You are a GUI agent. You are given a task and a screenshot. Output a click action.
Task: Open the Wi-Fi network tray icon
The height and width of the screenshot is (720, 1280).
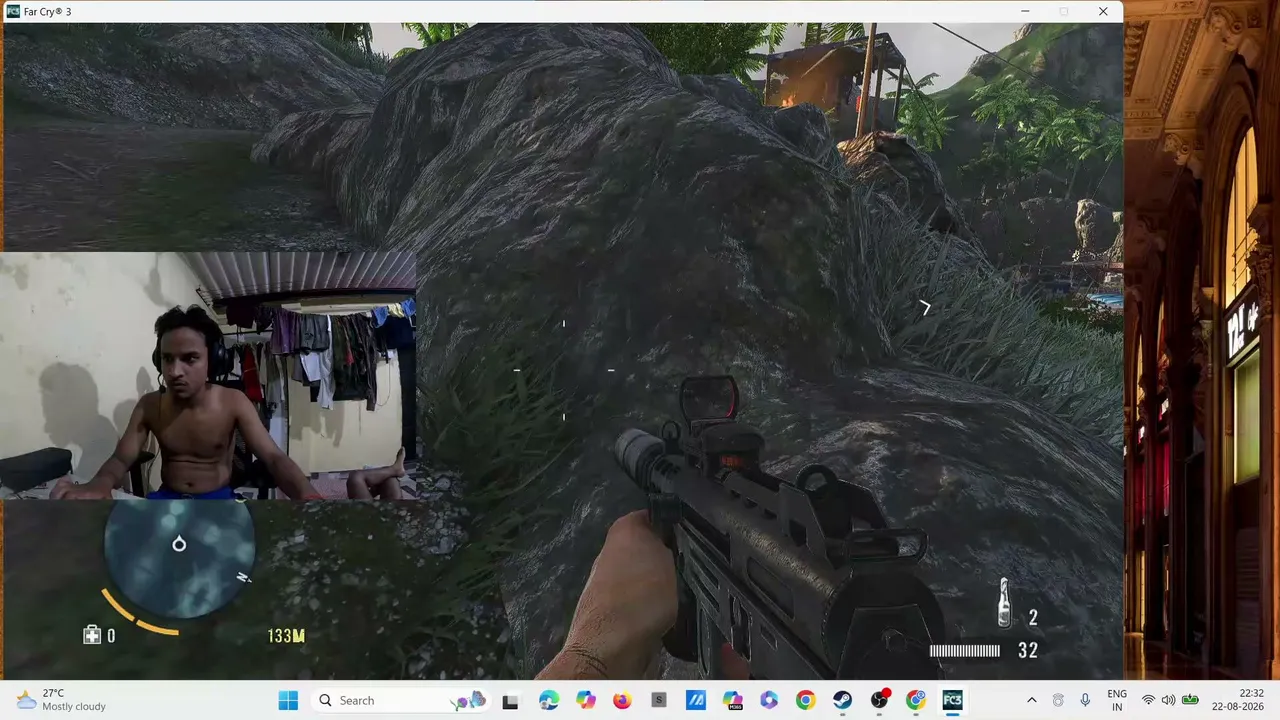click(x=1148, y=700)
